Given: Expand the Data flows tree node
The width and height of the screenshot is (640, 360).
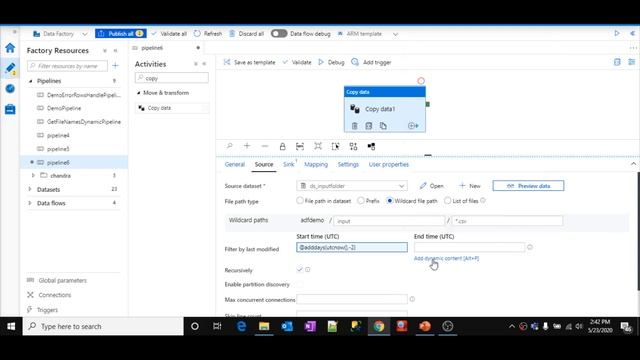Looking at the screenshot, I should click(30, 203).
